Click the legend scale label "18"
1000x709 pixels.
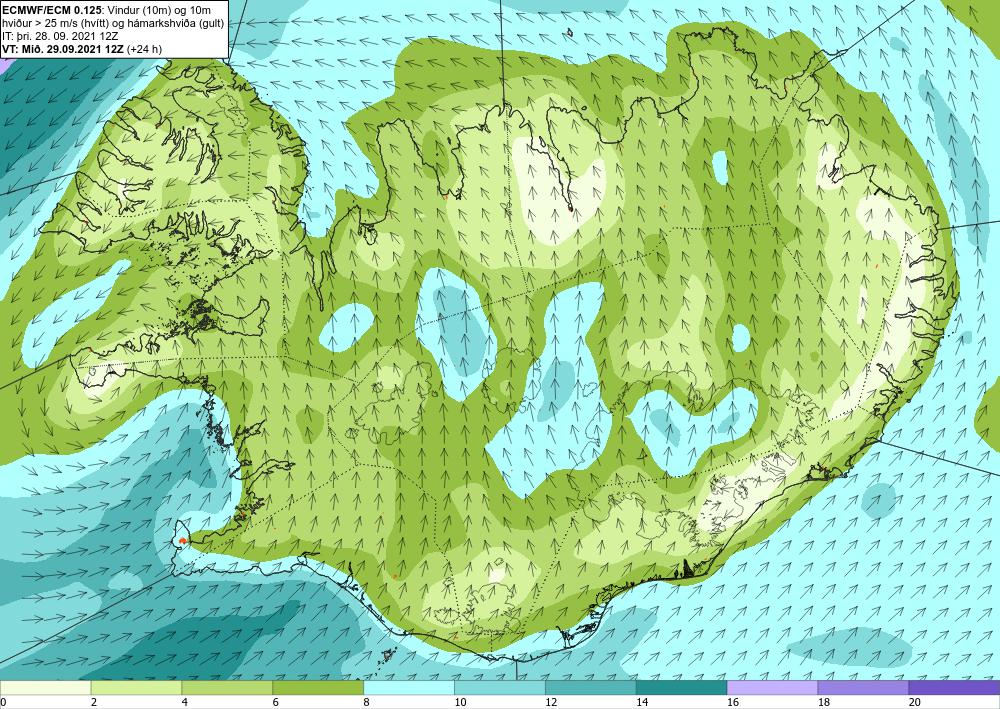point(823,702)
